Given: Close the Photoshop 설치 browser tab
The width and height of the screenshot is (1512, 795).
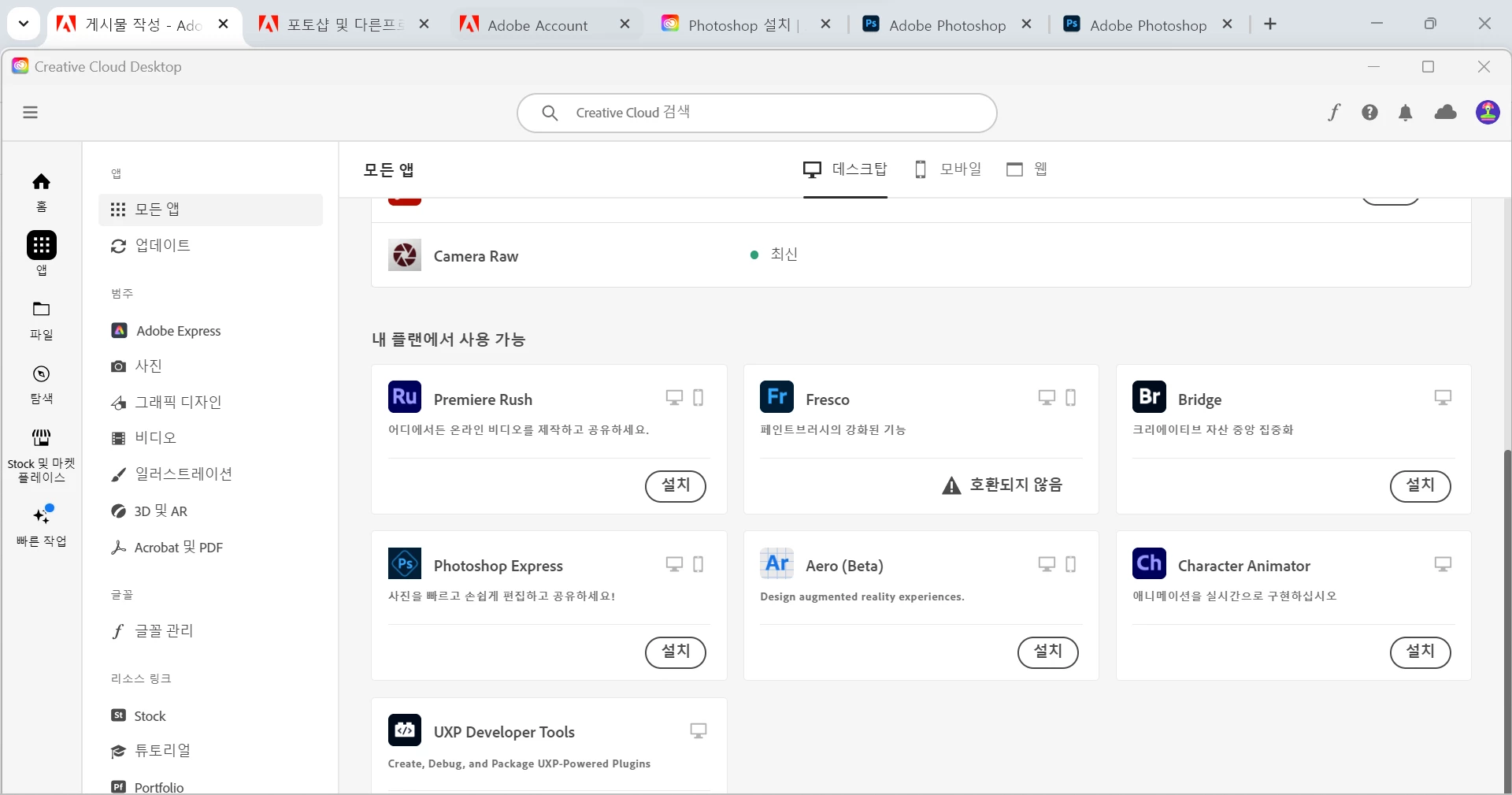Looking at the screenshot, I should (x=825, y=24).
